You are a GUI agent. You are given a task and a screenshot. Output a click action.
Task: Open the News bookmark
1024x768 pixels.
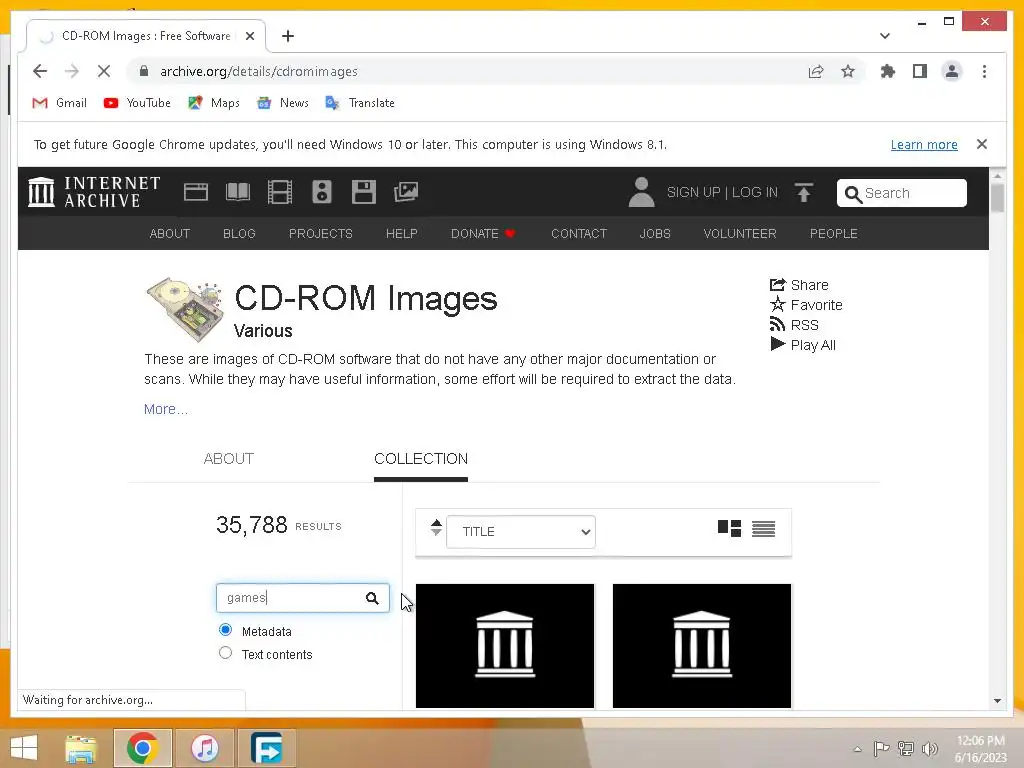pyautogui.click(x=283, y=103)
